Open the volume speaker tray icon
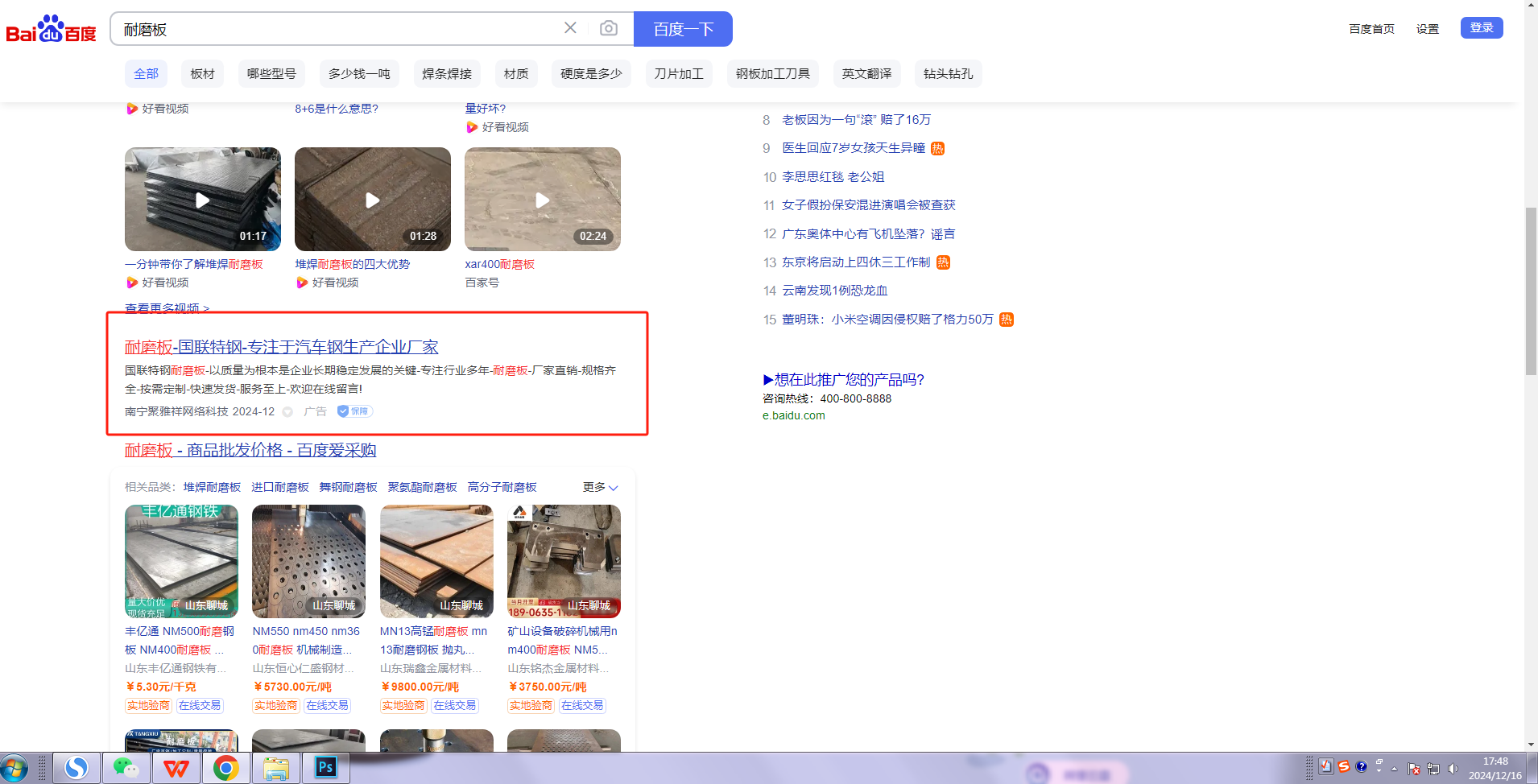Viewport: 1538px width, 784px height. pyautogui.click(x=1453, y=769)
